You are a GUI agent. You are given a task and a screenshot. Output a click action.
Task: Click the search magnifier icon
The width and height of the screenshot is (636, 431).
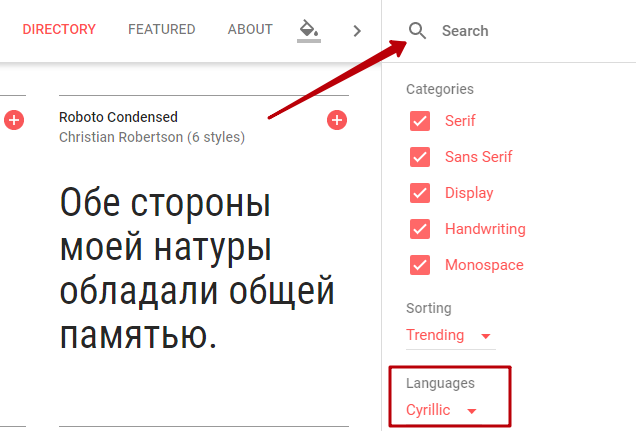click(x=418, y=31)
